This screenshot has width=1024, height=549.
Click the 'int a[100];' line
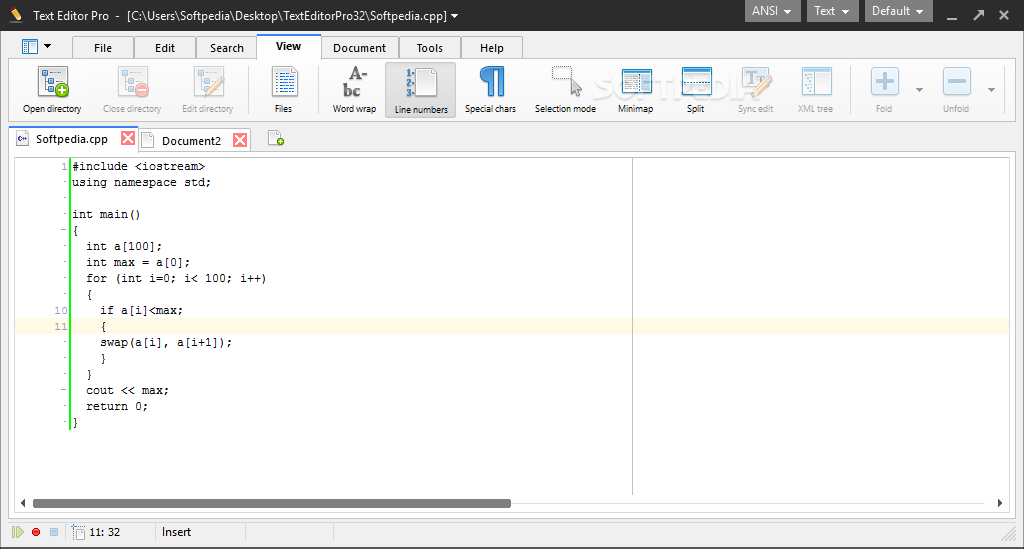click(x=124, y=246)
